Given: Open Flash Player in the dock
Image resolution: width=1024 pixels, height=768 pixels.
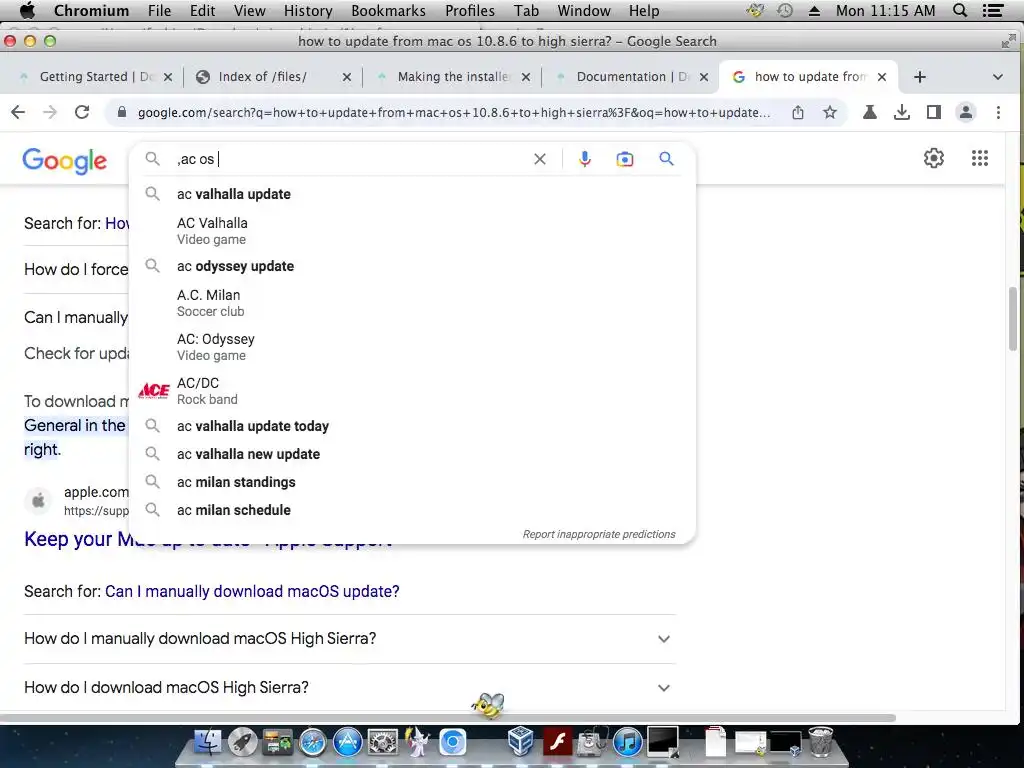Looking at the screenshot, I should point(557,742).
